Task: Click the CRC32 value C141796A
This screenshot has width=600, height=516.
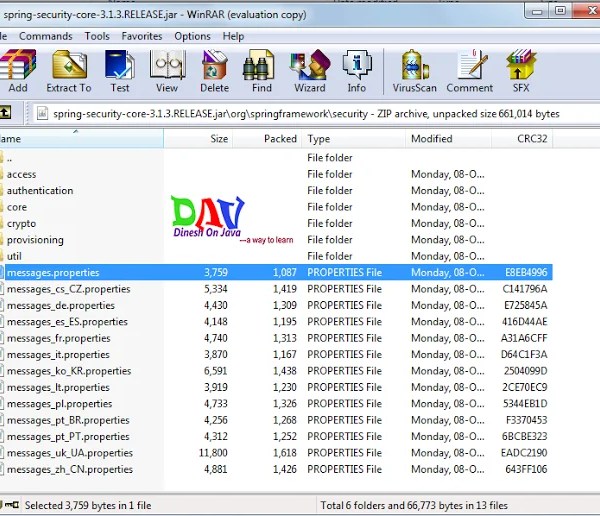Action: point(525,289)
